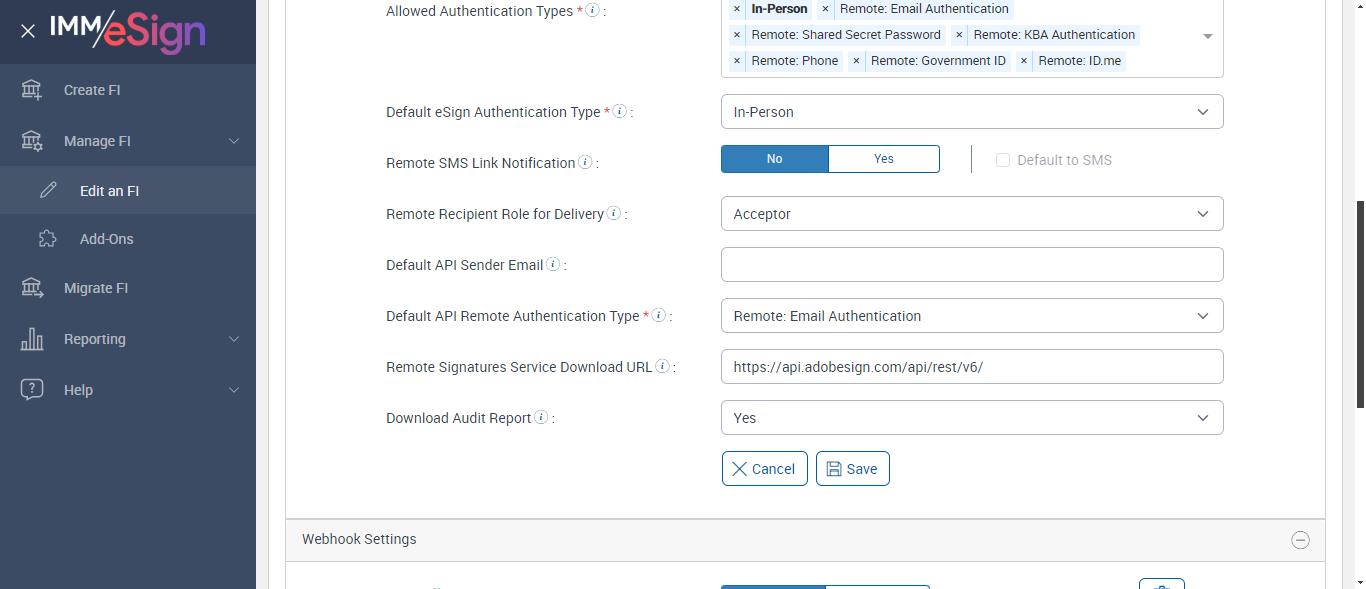Click the page vertical scrollbar thumb
Screen dimensions: 1366x589
click(x=1360, y=300)
